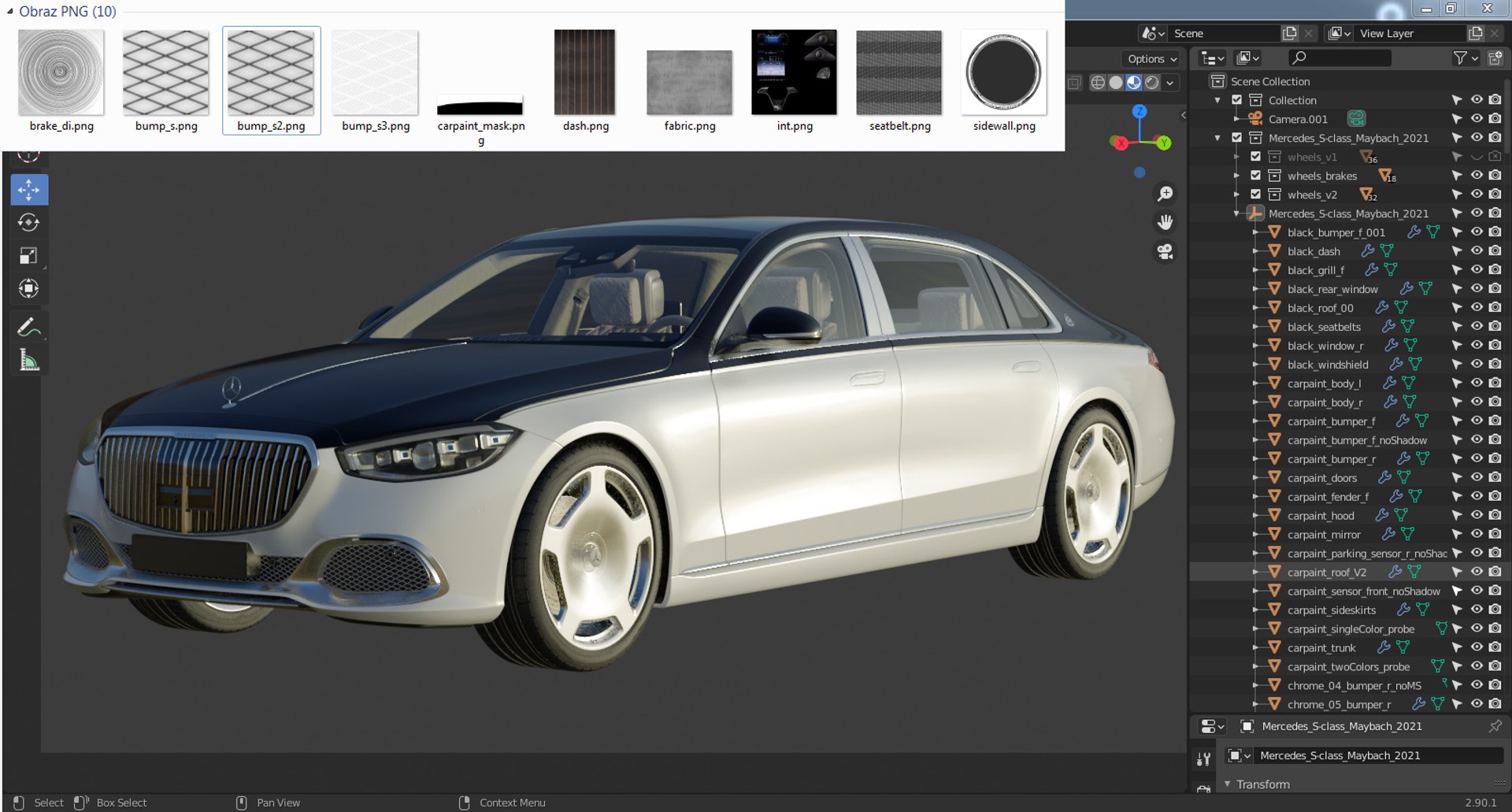Screen dimensions: 1512x812
Task: Click the wheels_v2 collection icon
Action: [1275, 195]
